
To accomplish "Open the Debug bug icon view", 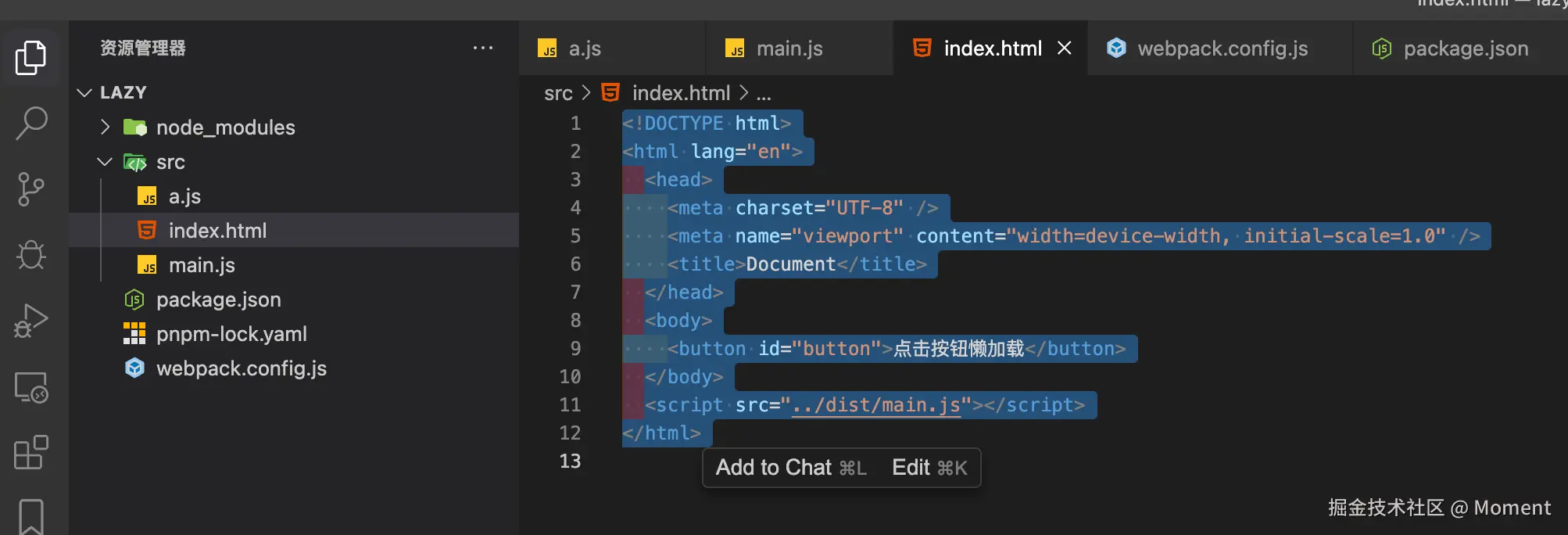I will tap(31, 254).
